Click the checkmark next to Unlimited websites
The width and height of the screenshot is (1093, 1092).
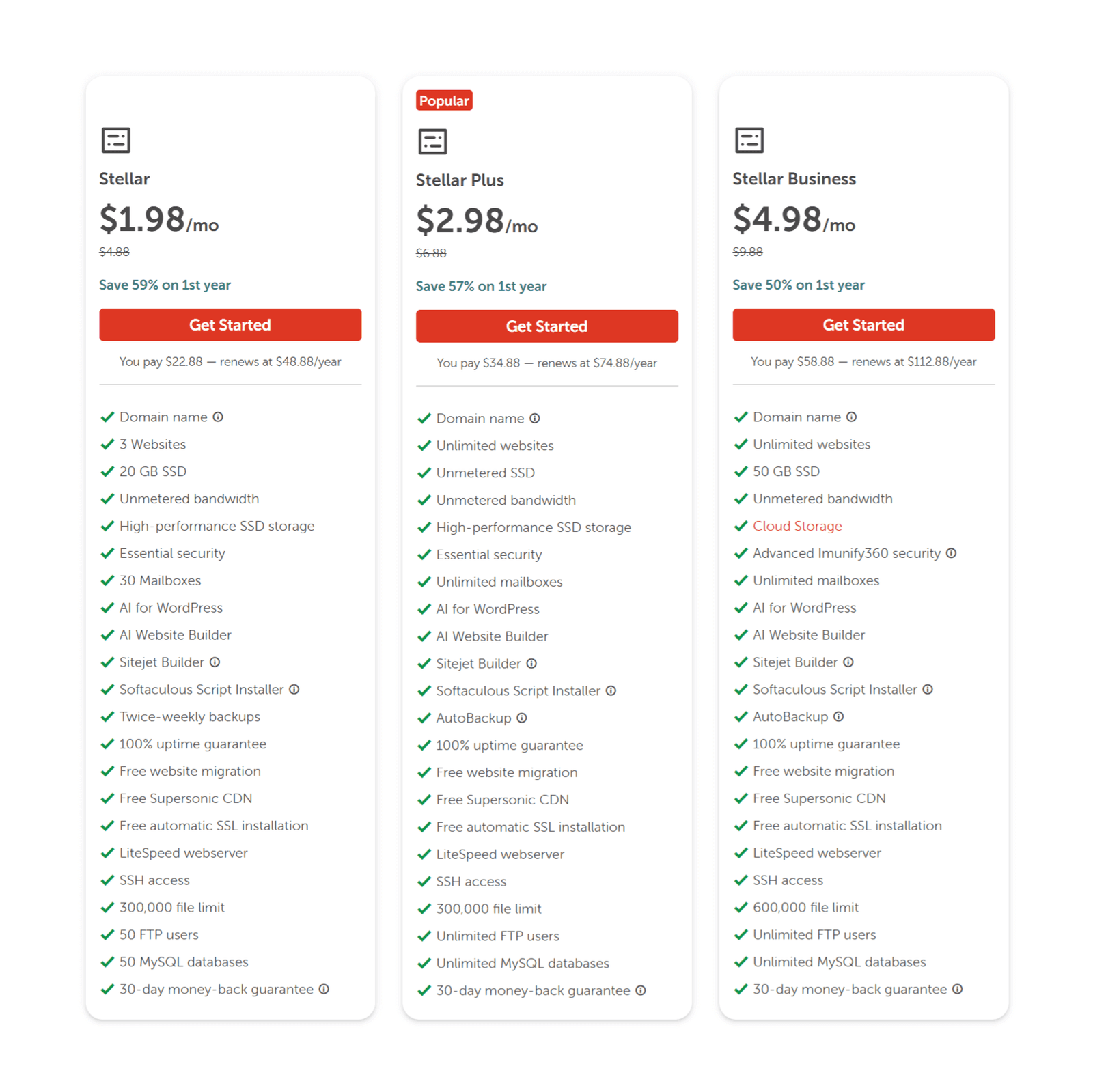point(424,445)
